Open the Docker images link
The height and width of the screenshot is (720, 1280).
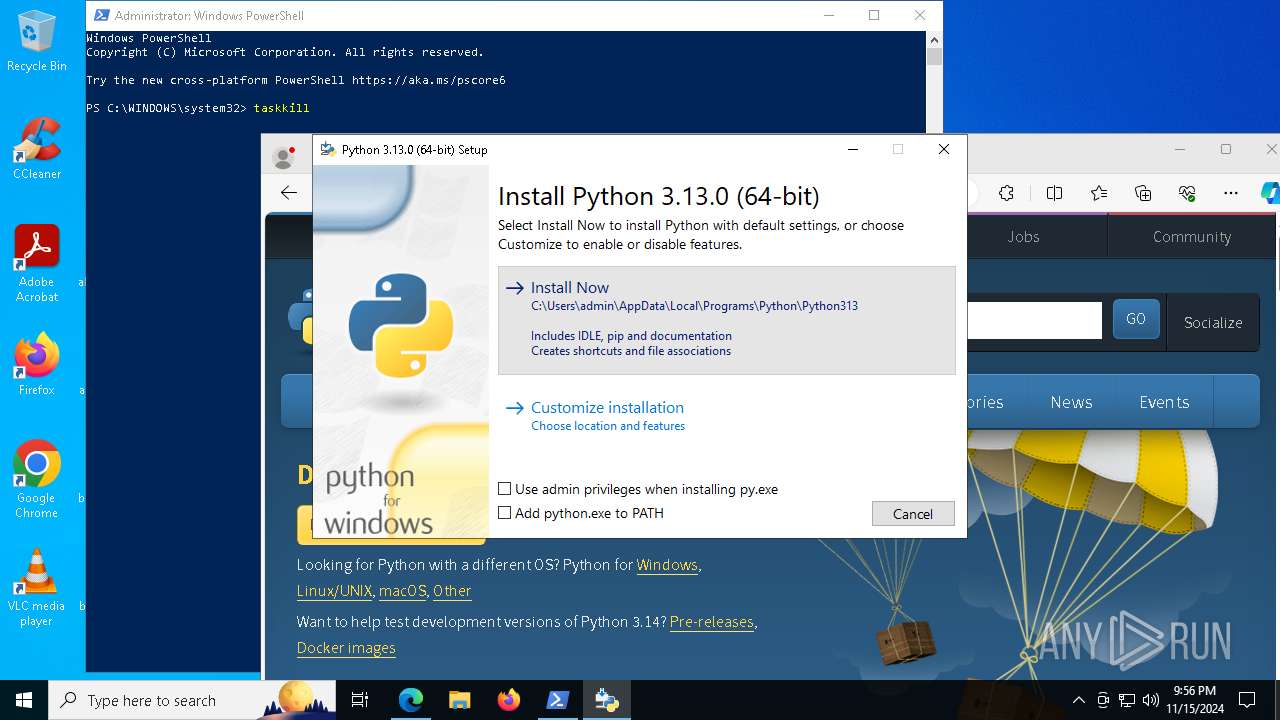coord(346,648)
